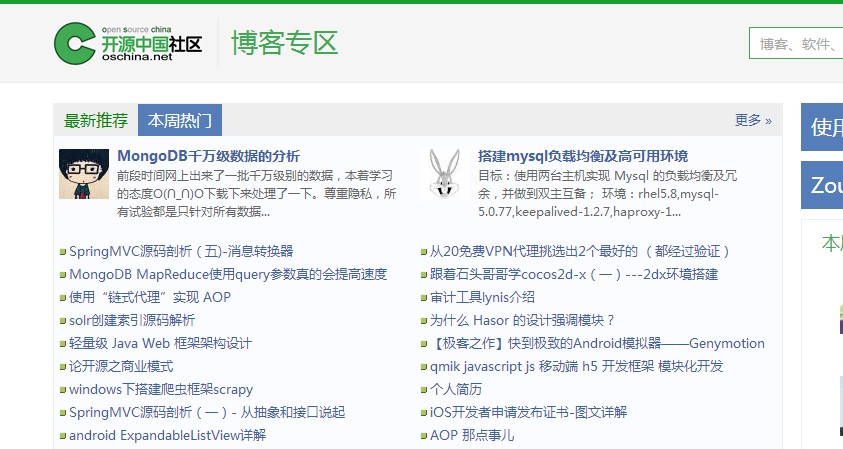Click MongoDB article summary text 前段时间网上
The height and width of the screenshot is (449, 843).
pyautogui.click(x=256, y=194)
